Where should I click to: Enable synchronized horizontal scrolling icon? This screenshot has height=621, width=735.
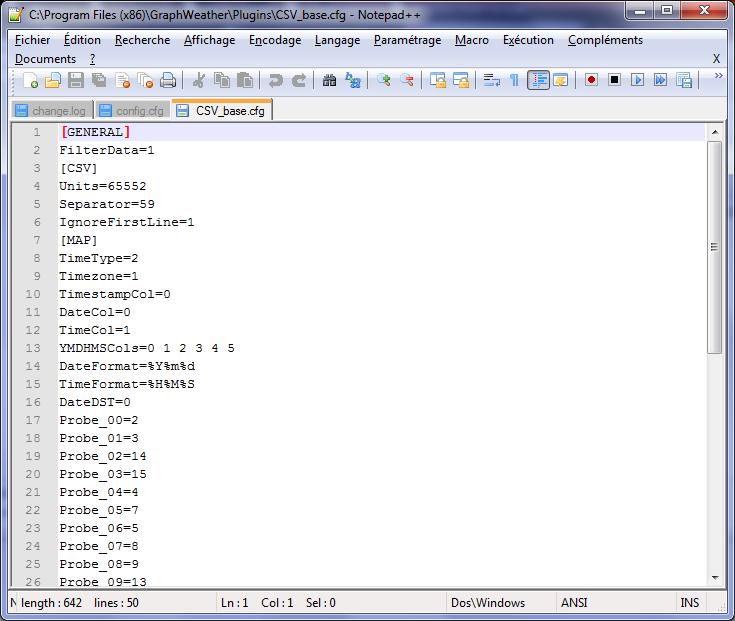[461, 80]
